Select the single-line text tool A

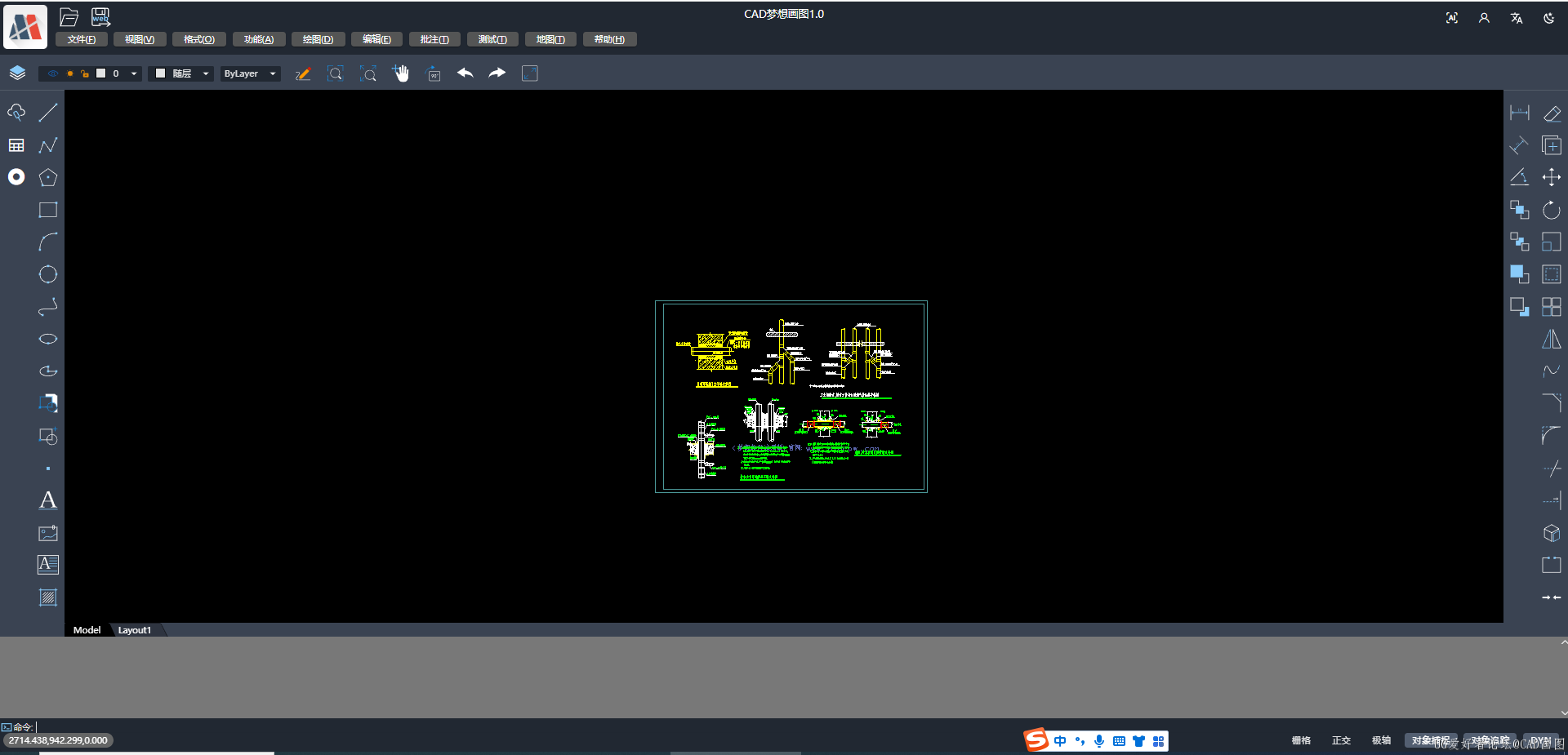pyautogui.click(x=48, y=500)
